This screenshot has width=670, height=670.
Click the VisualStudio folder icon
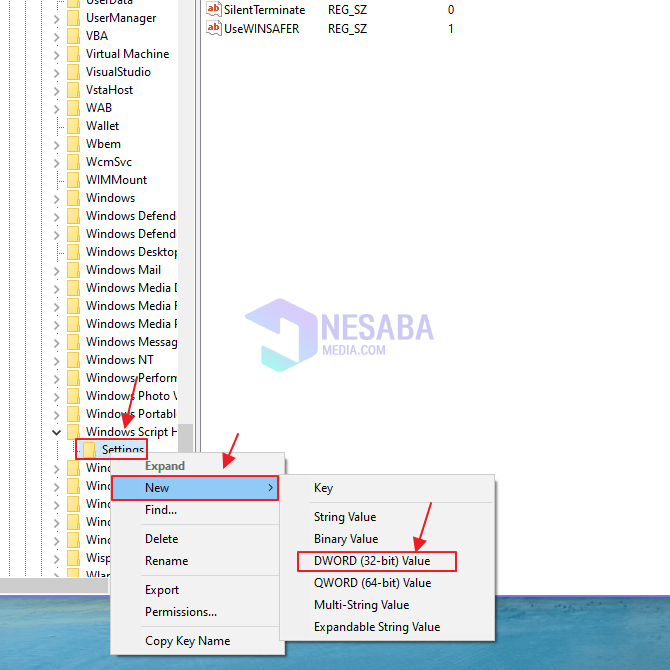73,72
